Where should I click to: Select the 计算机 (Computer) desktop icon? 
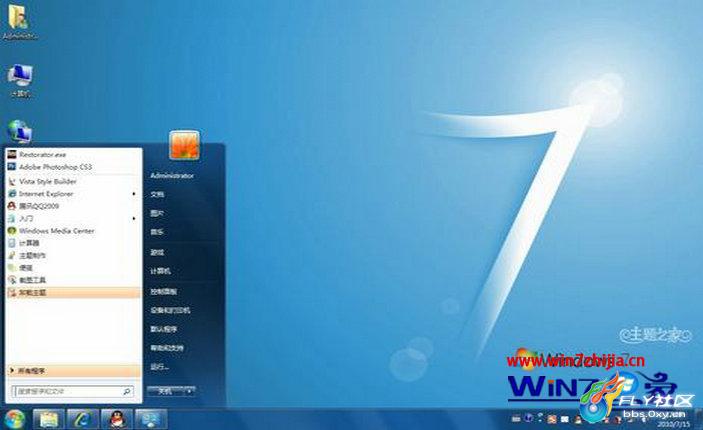click(20, 81)
